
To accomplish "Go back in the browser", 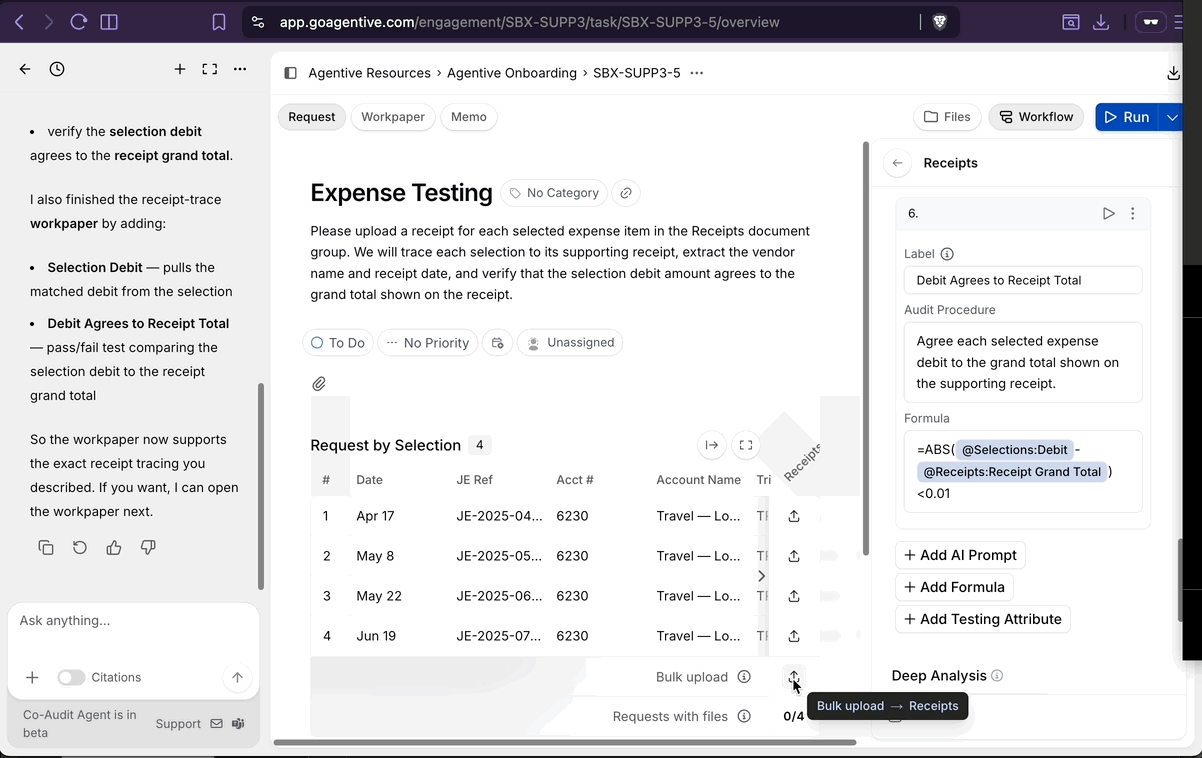I will [x=19, y=22].
